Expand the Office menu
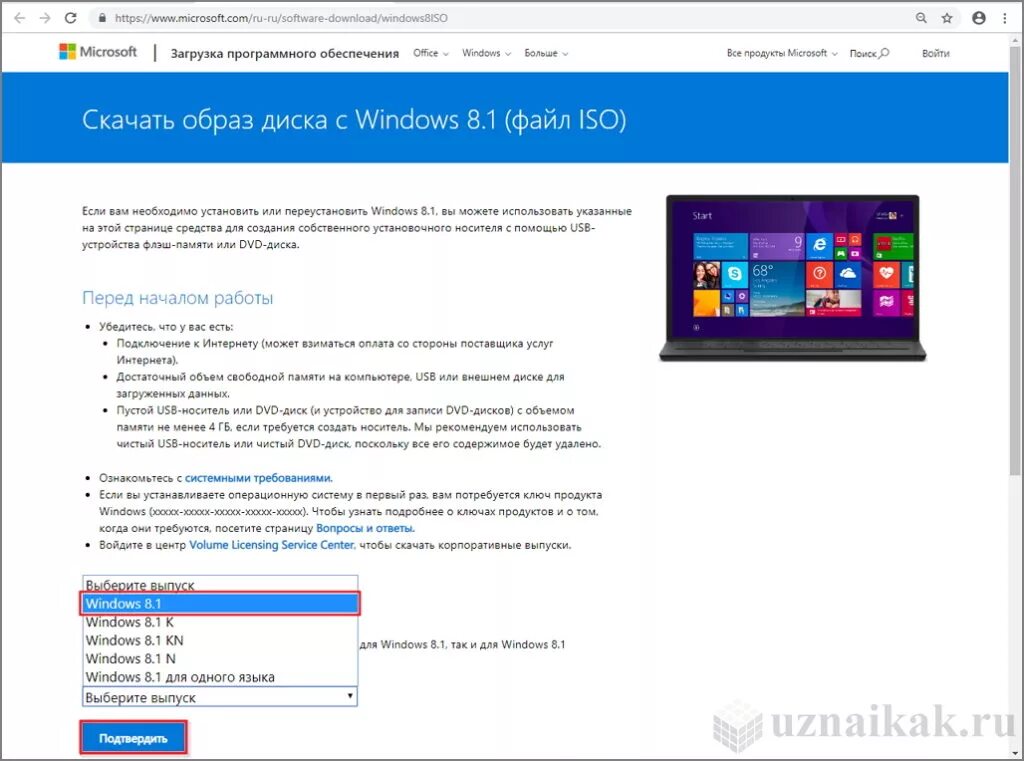The image size is (1024, 761). (430, 53)
